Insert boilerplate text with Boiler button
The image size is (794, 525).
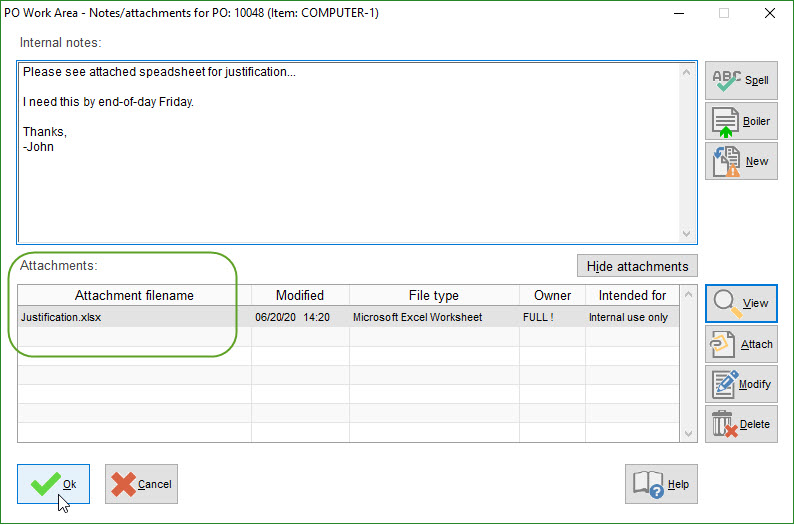pyautogui.click(x=741, y=122)
